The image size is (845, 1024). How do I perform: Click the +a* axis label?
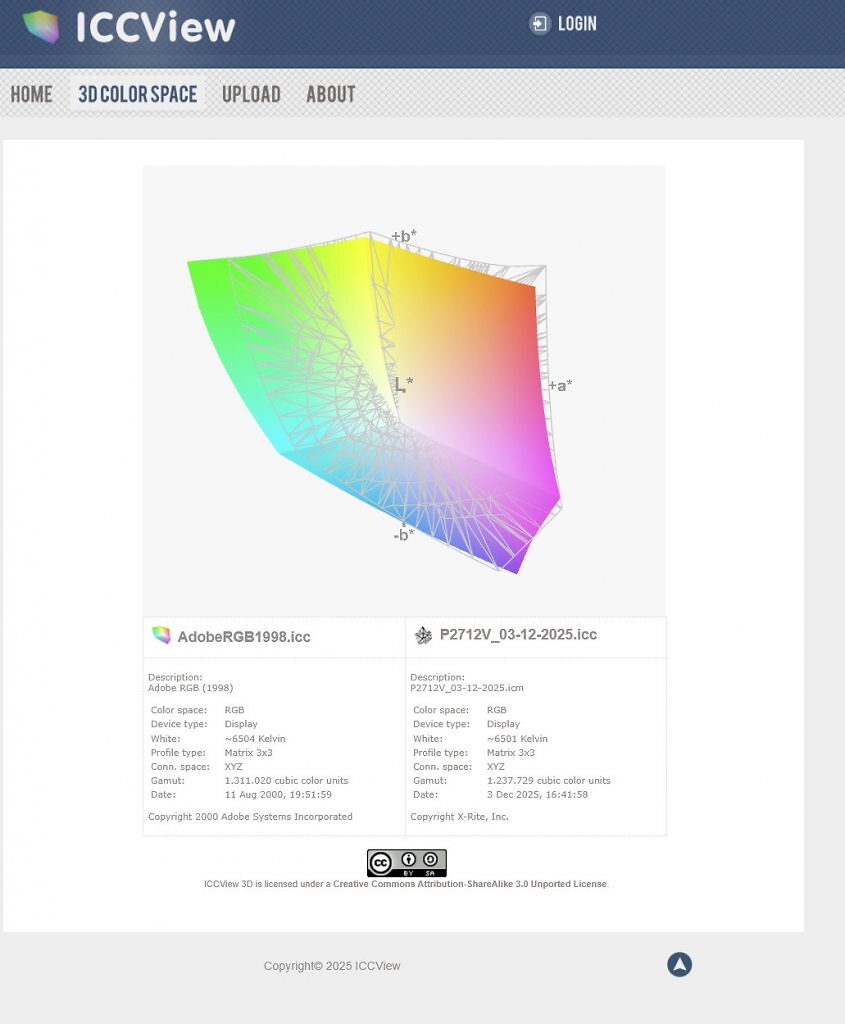coord(560,385)
